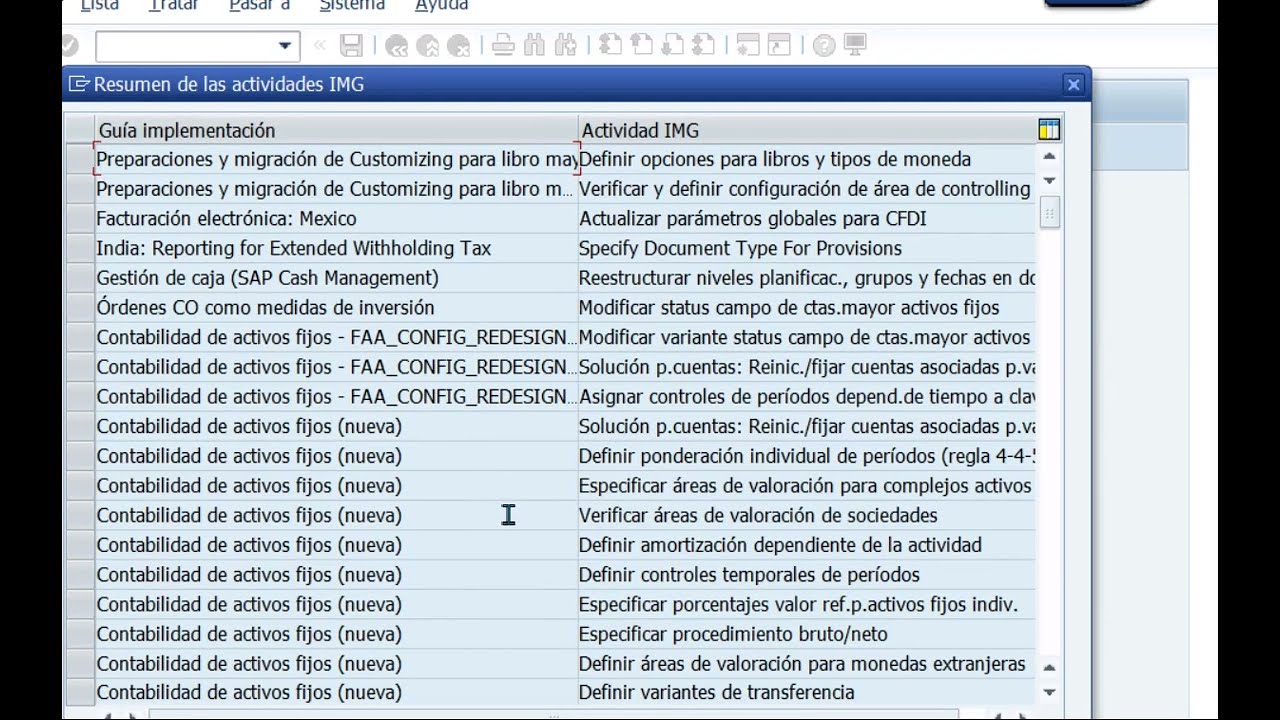Click scroll-down arrow beside Verificar y definir row
This screenshot has height=720, width=1280.
click(1049, 181)
